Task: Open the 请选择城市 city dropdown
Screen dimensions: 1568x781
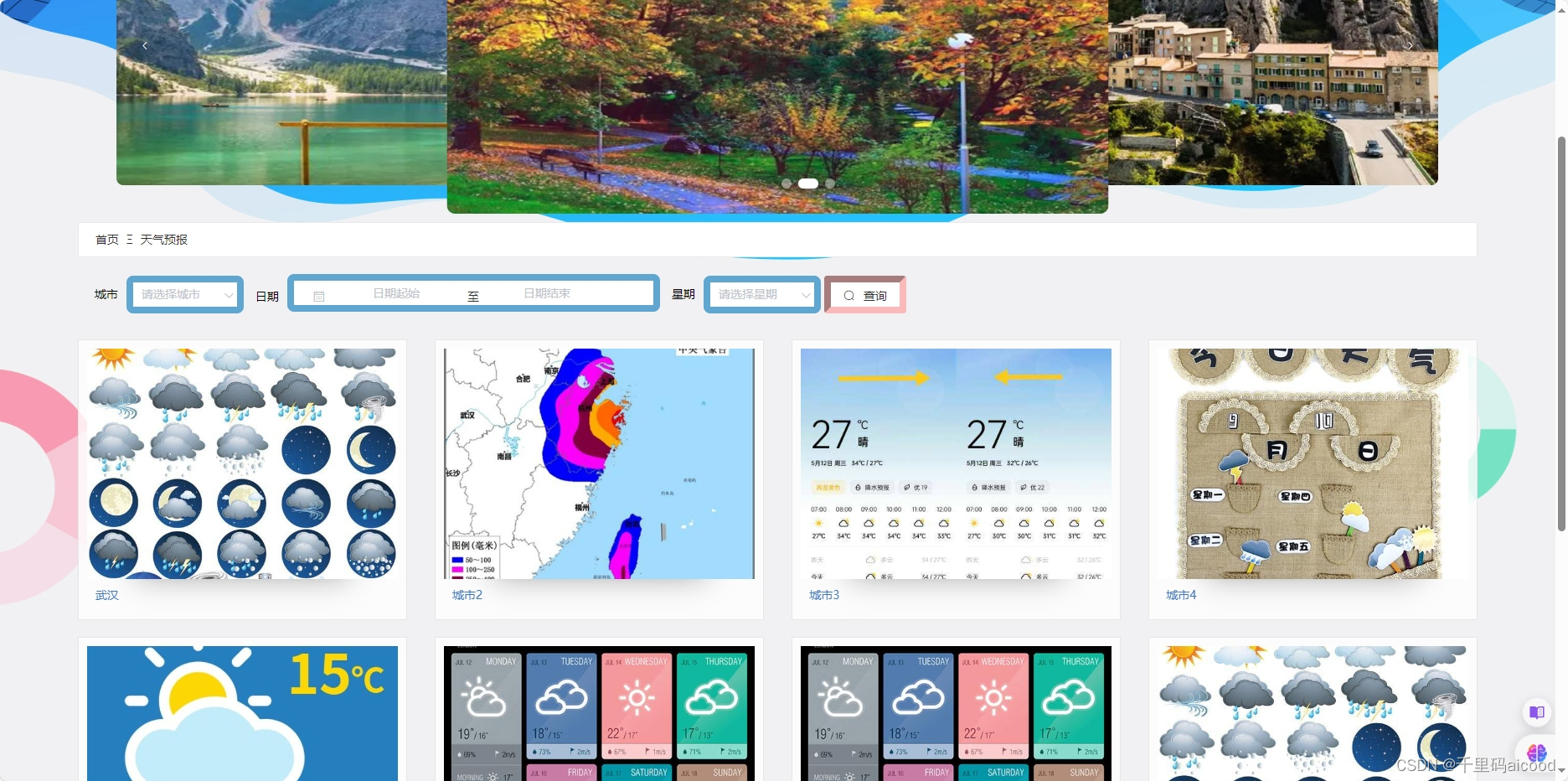Action: tap(185, 294)
